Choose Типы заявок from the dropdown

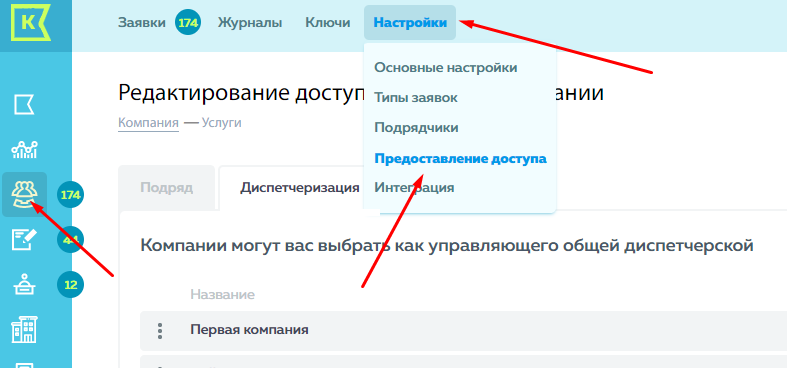(x=416, y=97)
